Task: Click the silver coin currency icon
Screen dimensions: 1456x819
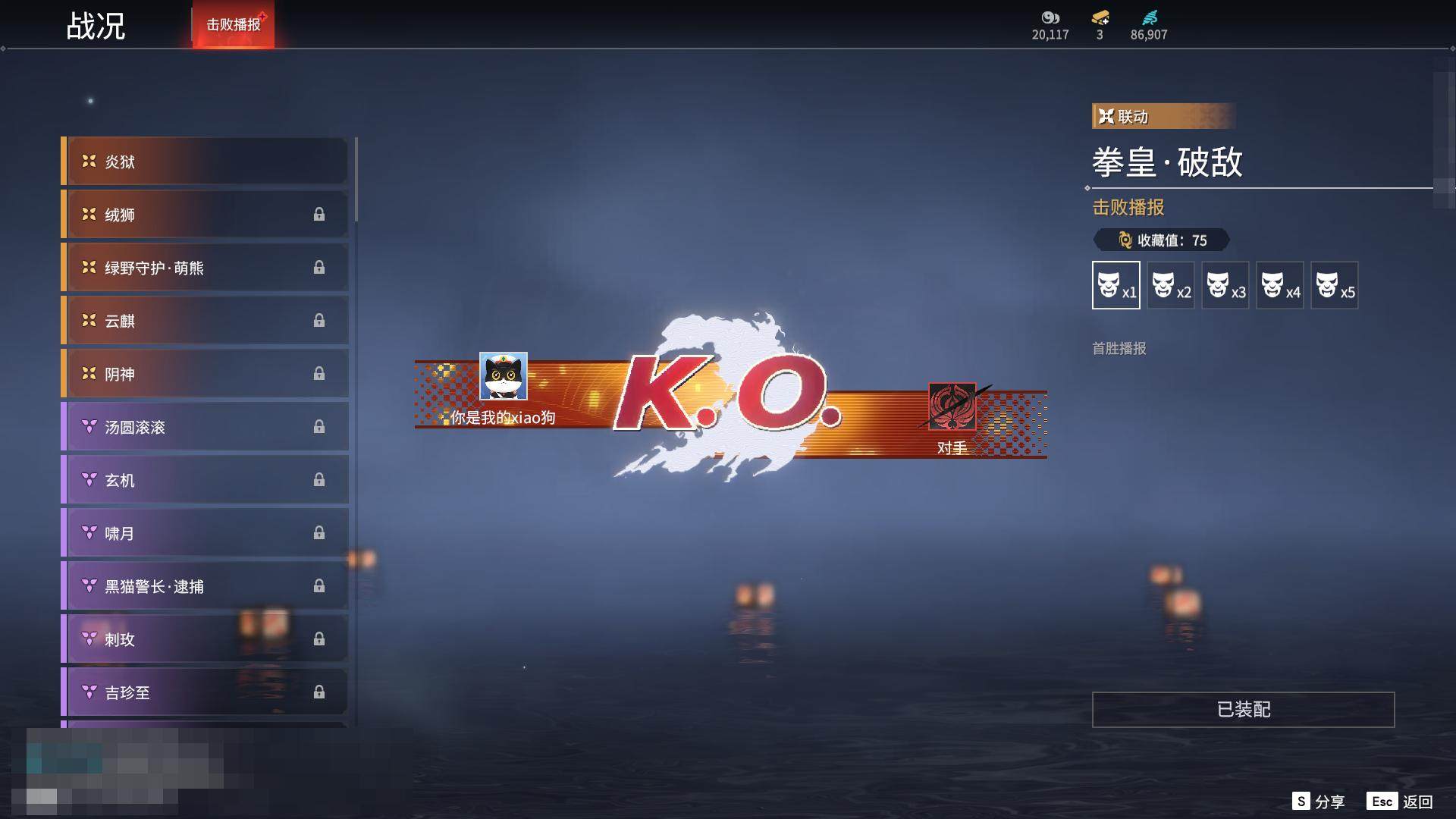Action: (x=1050, y=17)
